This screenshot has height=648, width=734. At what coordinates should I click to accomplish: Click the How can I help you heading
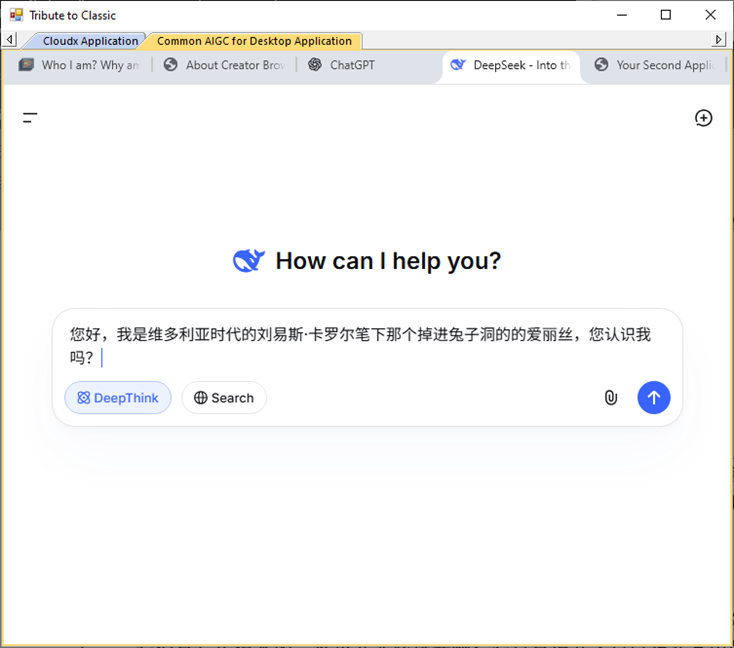388,261
